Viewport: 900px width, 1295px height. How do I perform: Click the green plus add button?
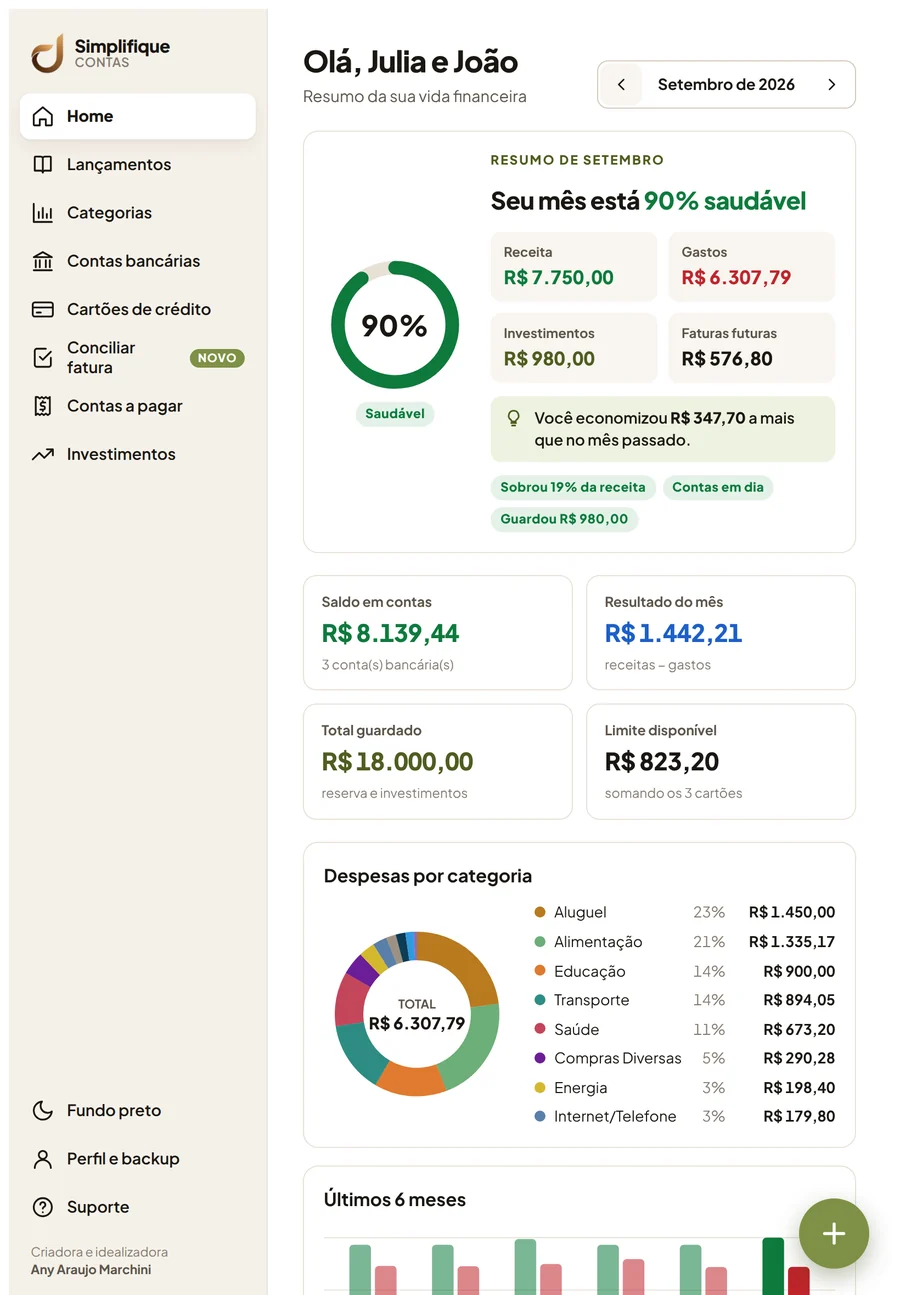834,1234
